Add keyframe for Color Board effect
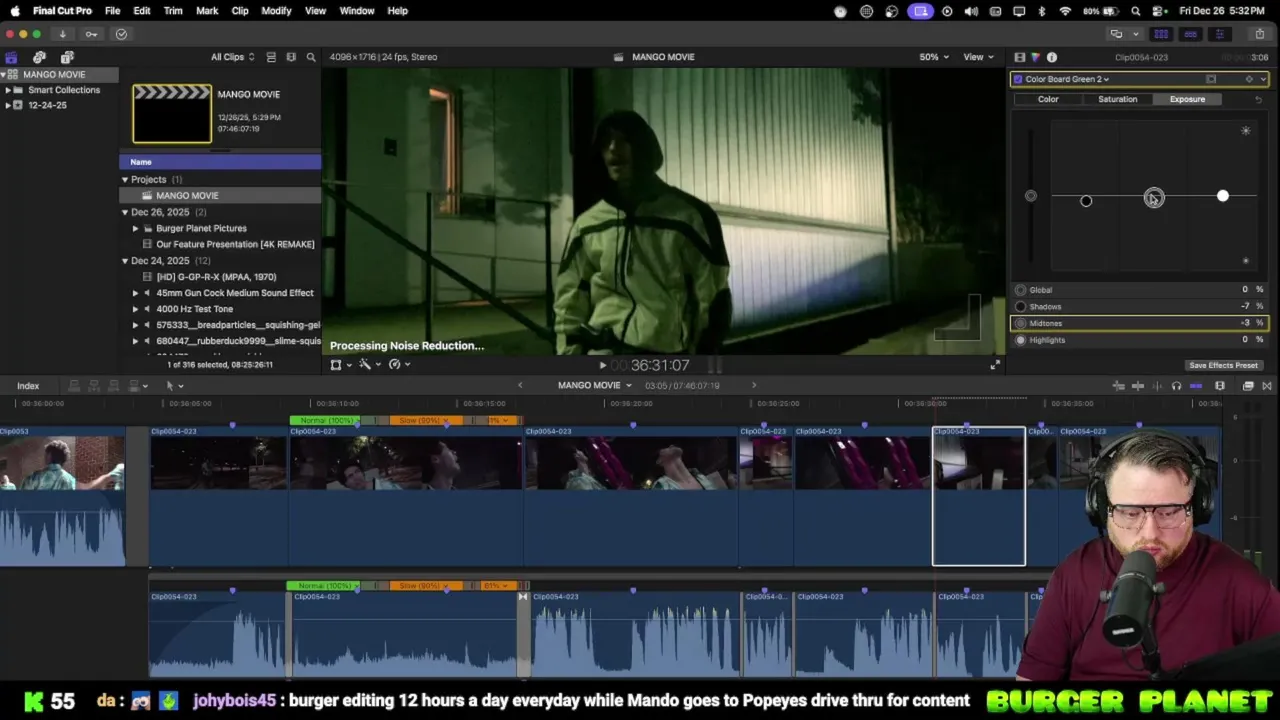 coord(1249,79)
